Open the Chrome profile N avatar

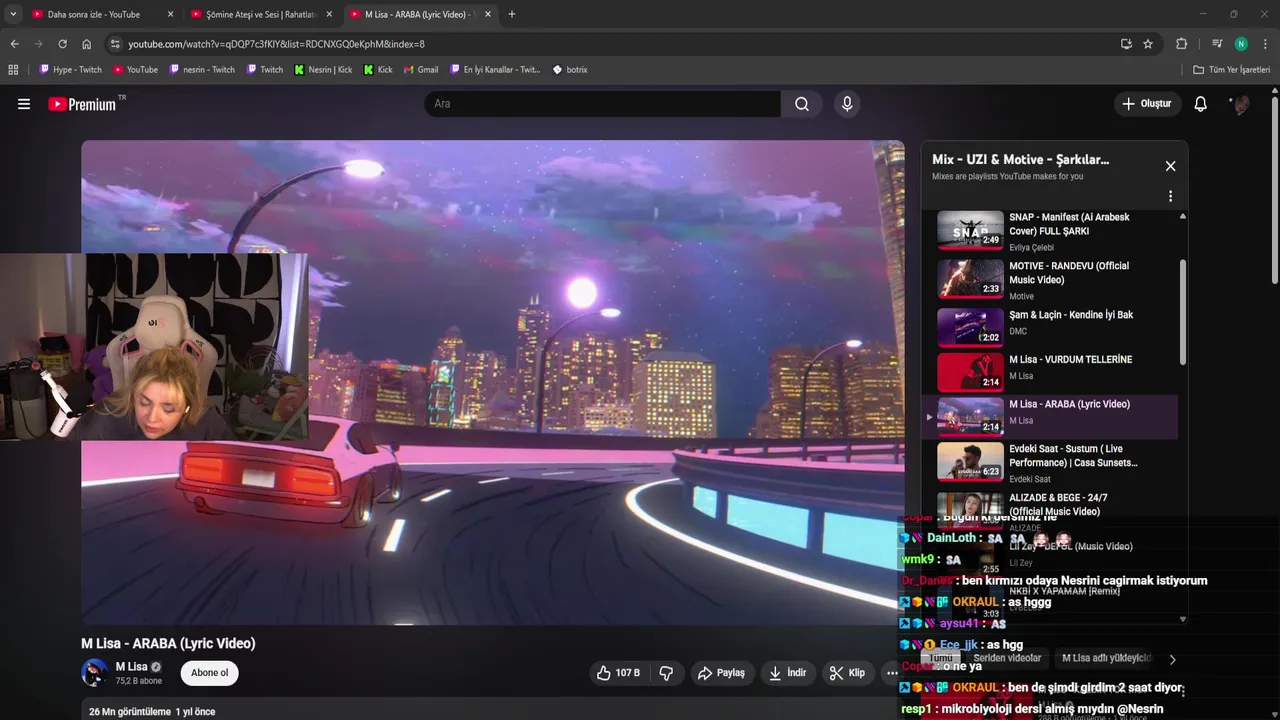(1241, 44)
